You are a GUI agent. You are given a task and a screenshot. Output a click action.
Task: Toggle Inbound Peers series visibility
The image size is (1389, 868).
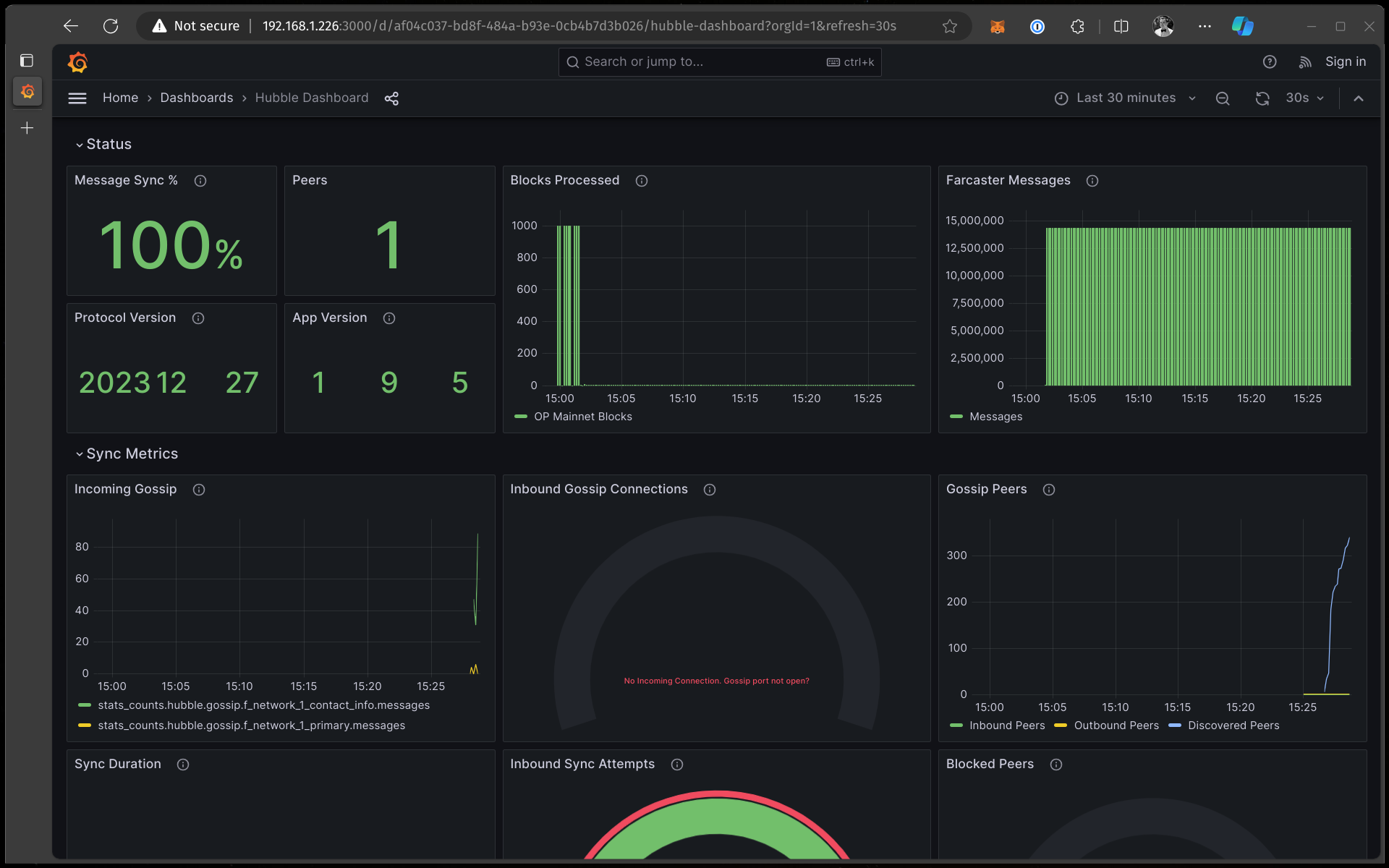[x=1007, y=726]
